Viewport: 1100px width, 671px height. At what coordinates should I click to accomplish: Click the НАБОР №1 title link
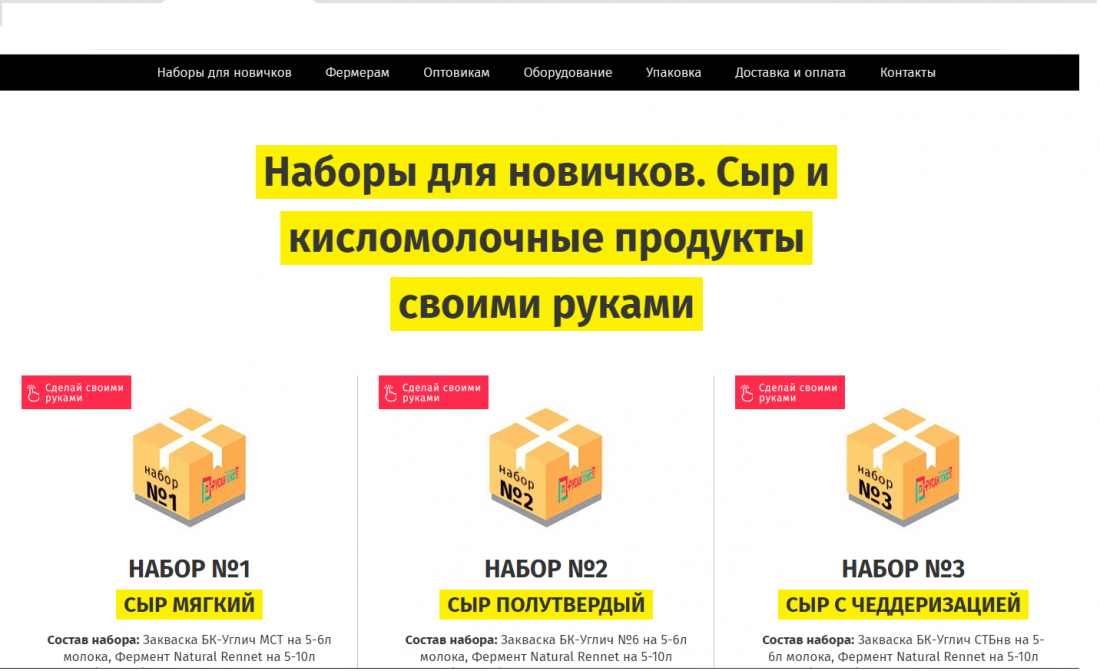[189, 569]
